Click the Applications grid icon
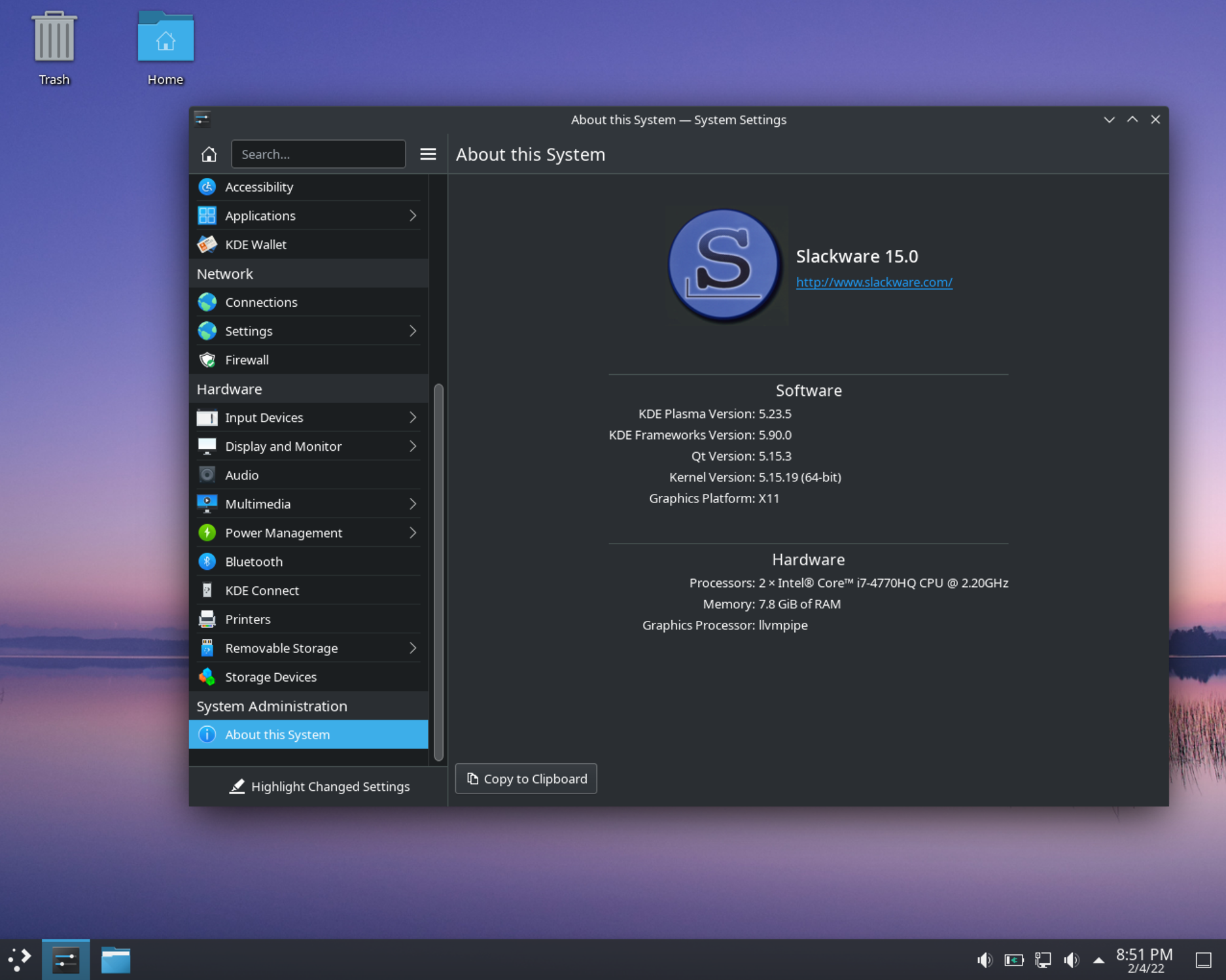 tap(207, 216)
